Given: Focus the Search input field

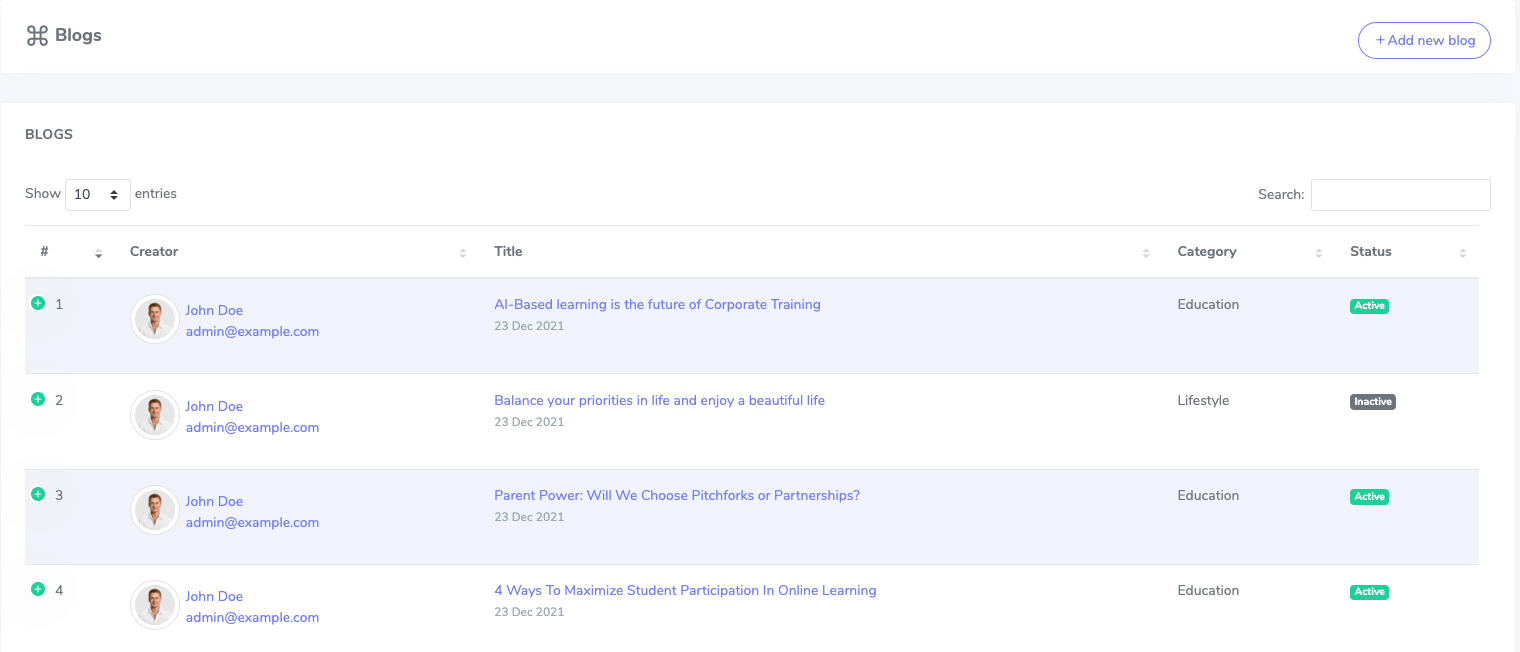Looking at the screenshot, I should 1400,195.
